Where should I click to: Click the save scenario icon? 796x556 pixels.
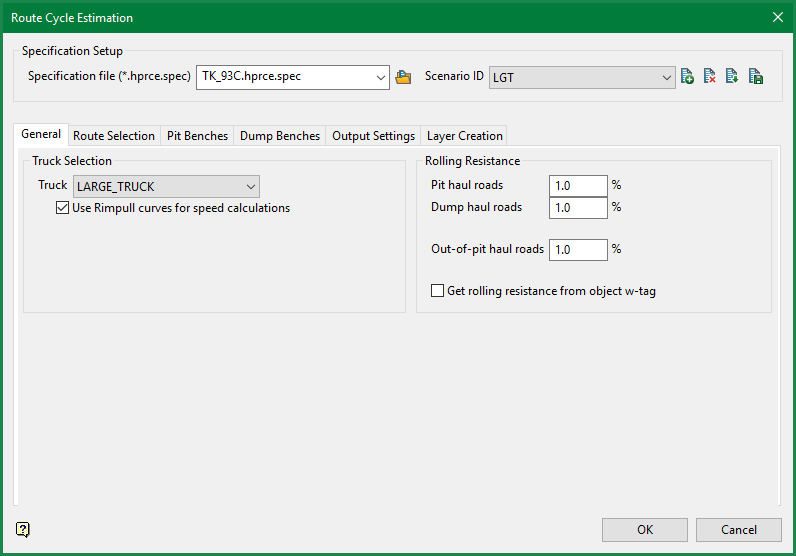756,77
